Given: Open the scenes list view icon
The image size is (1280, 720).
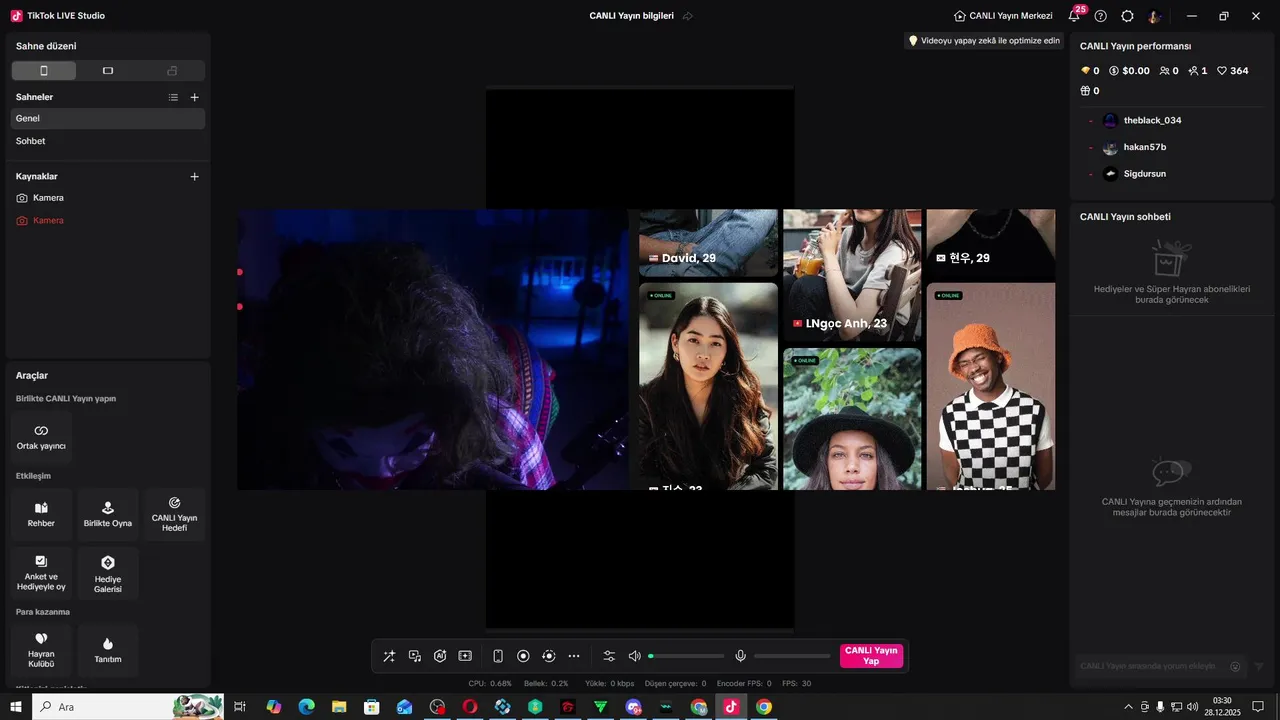Looking at the screenshot, I should (x=173, y=97).
